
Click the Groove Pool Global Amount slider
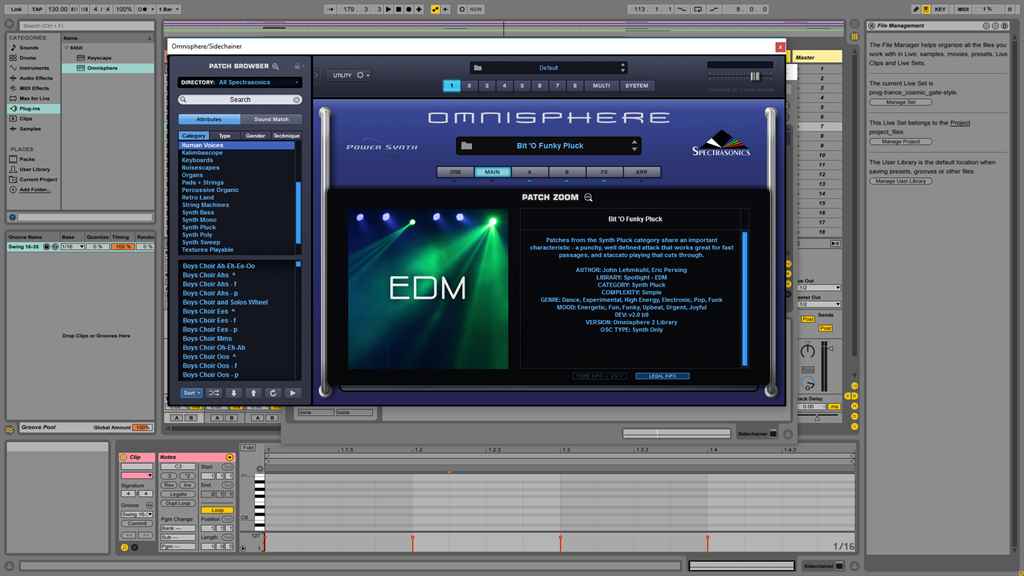pos(142,428)
